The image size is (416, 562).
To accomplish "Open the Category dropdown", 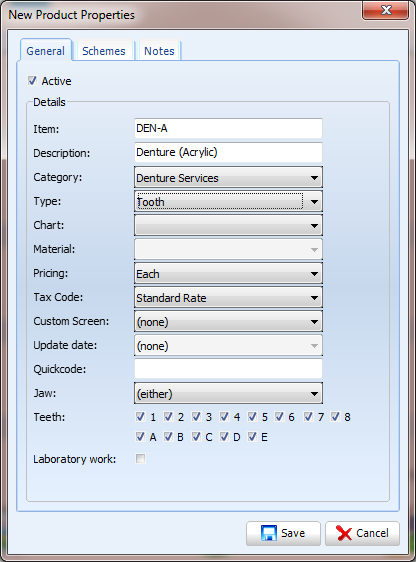I will 228,177.
